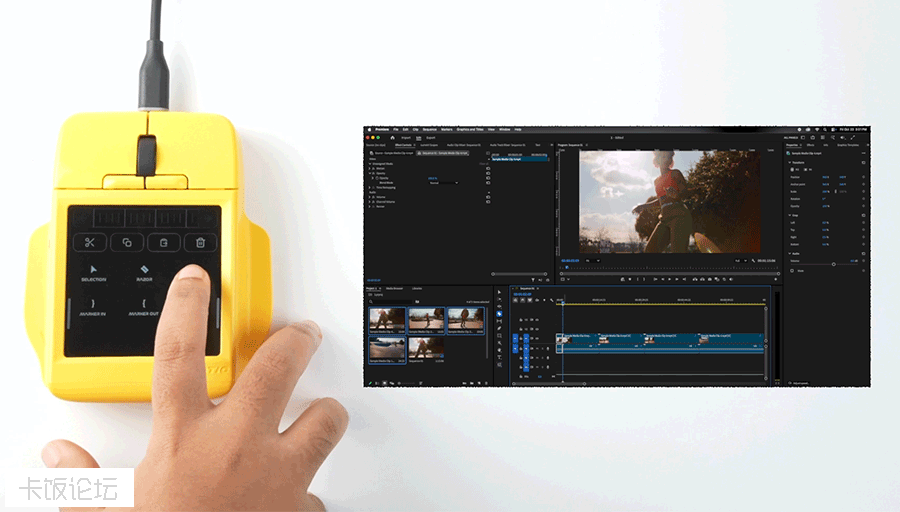Step forward one frame in Program monitor
This screenshot has width=900, height=512.
point(677,279)
